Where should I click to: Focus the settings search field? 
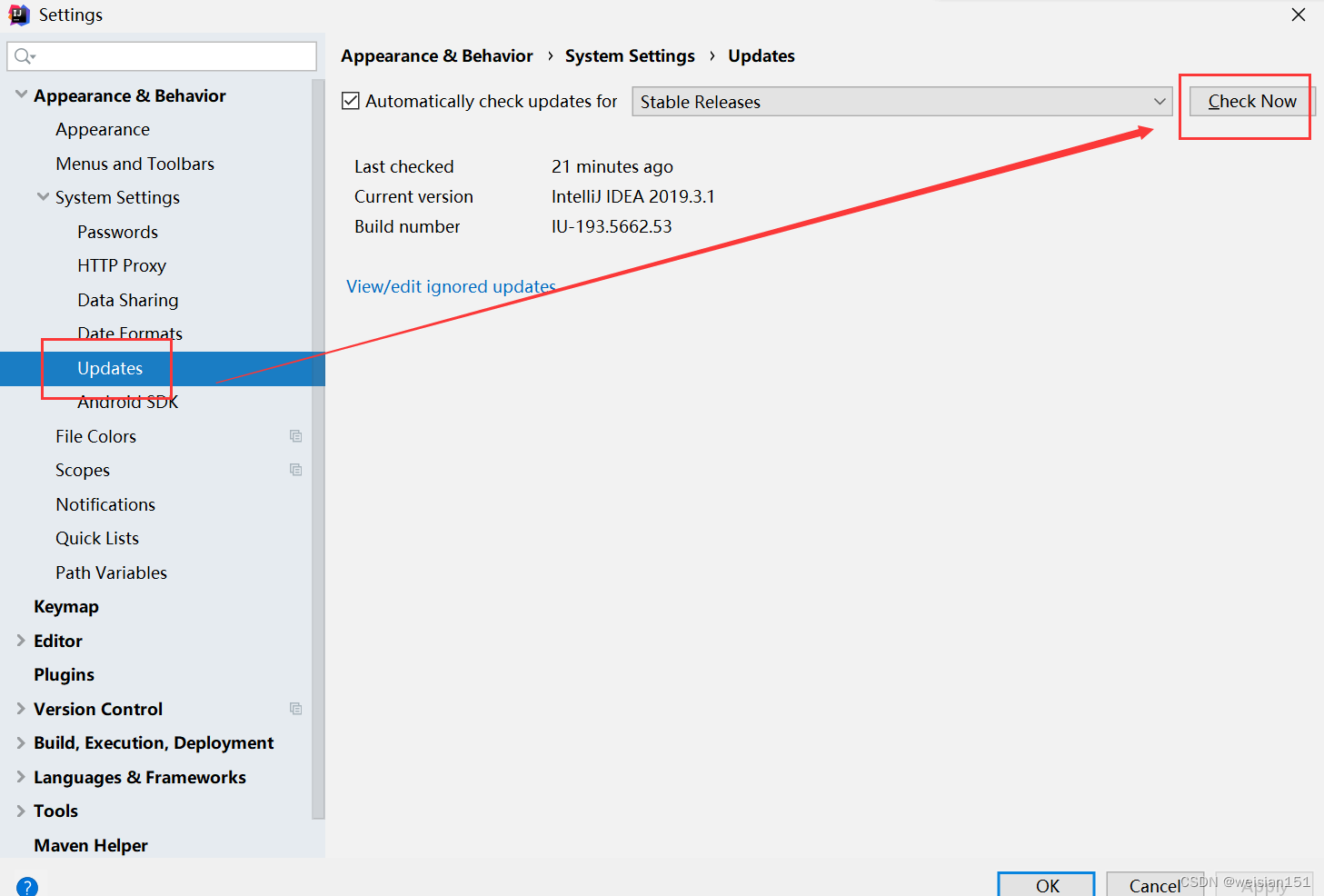coord(162,56)
